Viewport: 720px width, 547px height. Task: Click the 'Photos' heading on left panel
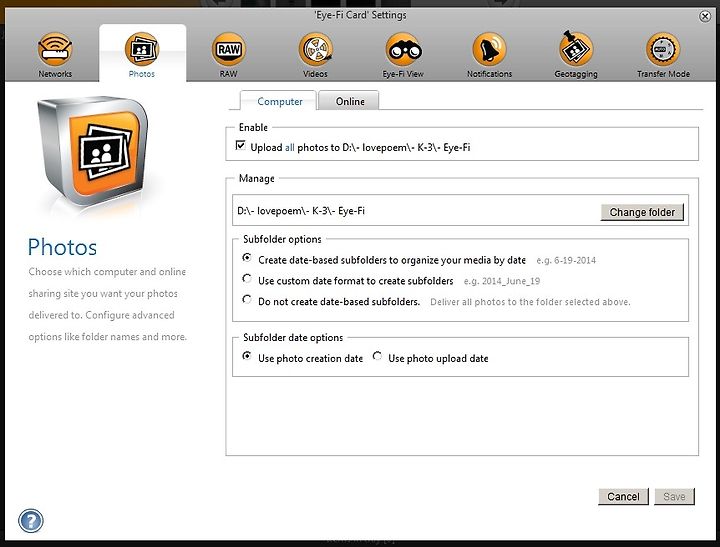62,247
